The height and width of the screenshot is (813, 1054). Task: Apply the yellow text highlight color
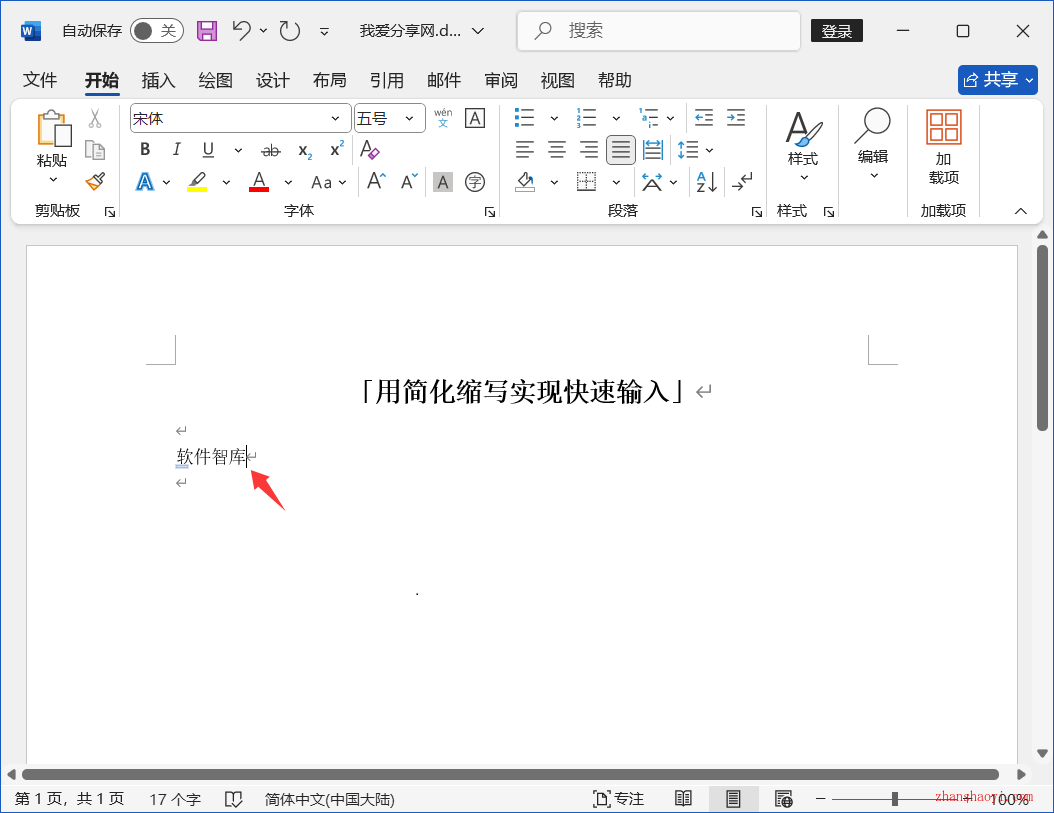coord(197,182)
